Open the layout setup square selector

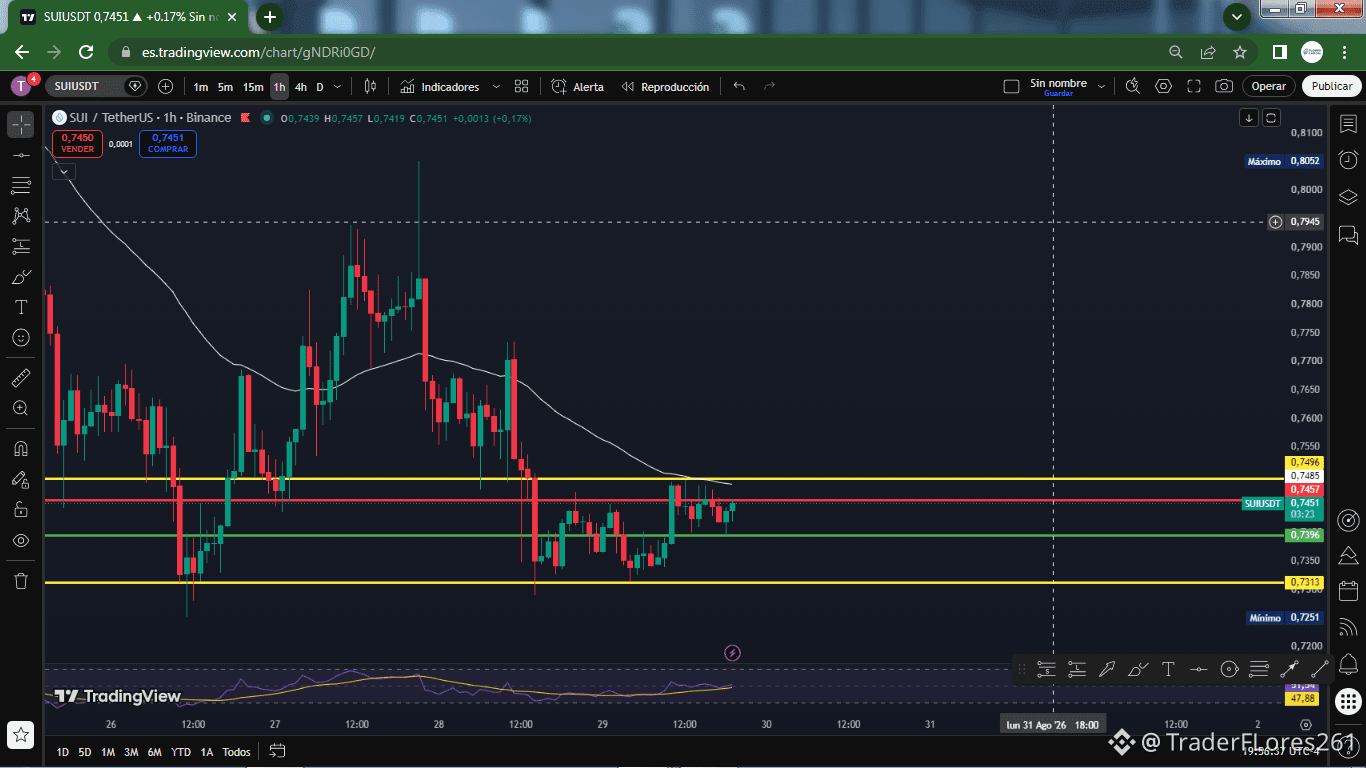click(x=1011, y=87)
